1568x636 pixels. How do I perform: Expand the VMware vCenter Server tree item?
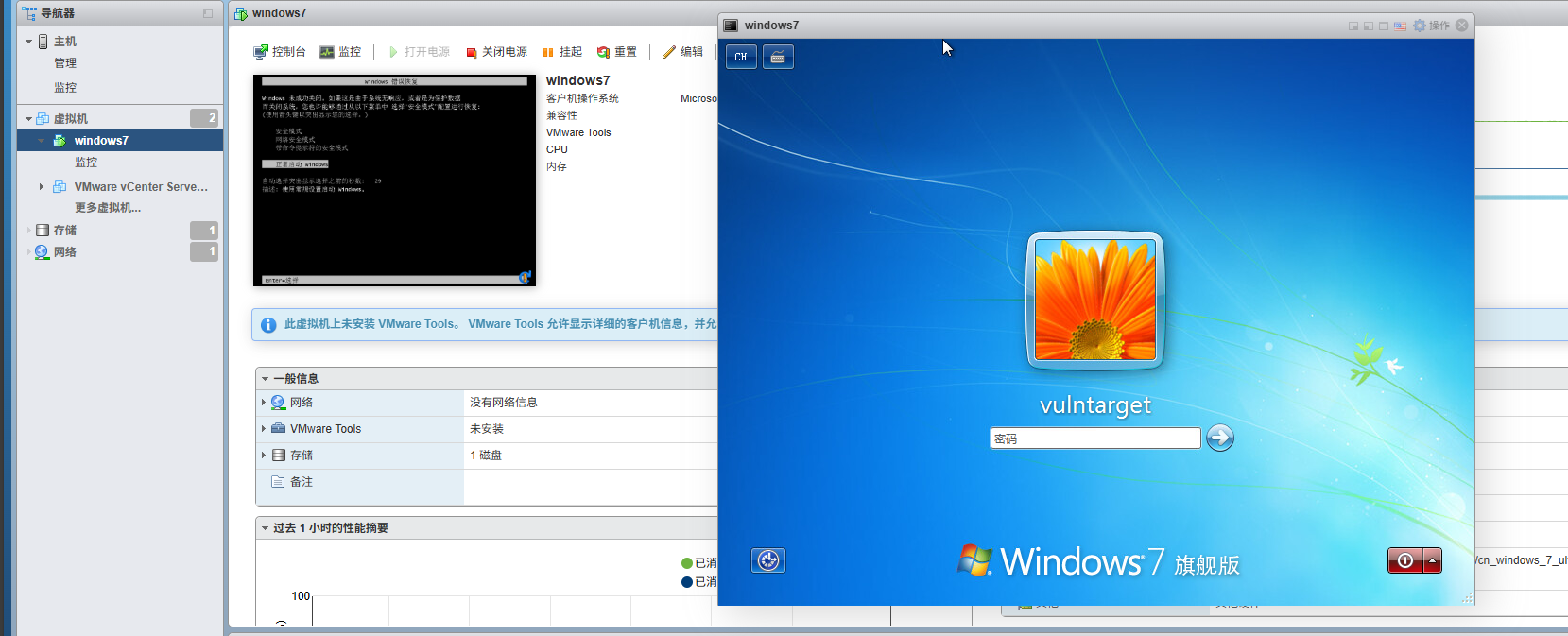pyautogui.click(x=42, y=187)
